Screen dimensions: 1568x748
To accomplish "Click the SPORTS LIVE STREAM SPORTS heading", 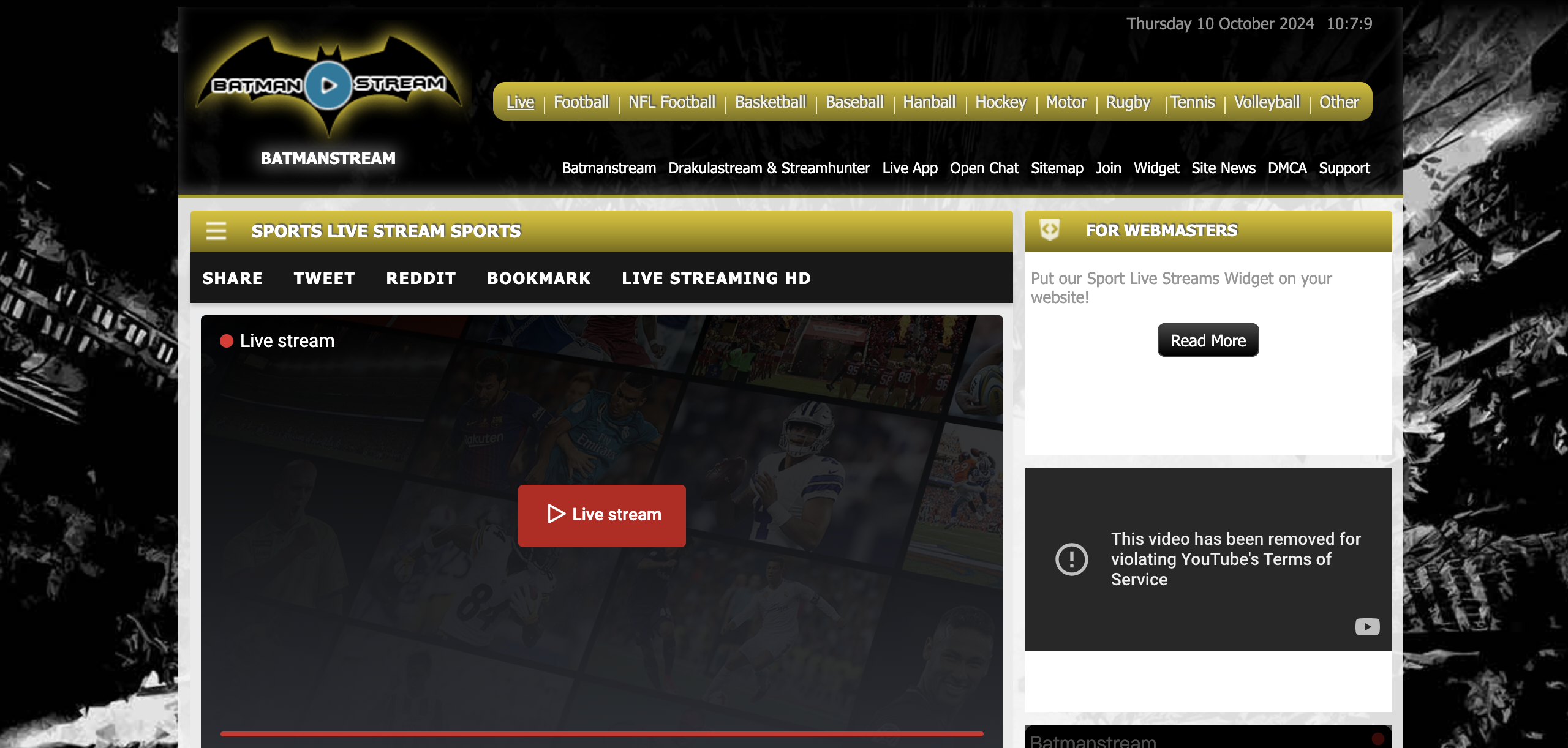I will pos(386,231).
